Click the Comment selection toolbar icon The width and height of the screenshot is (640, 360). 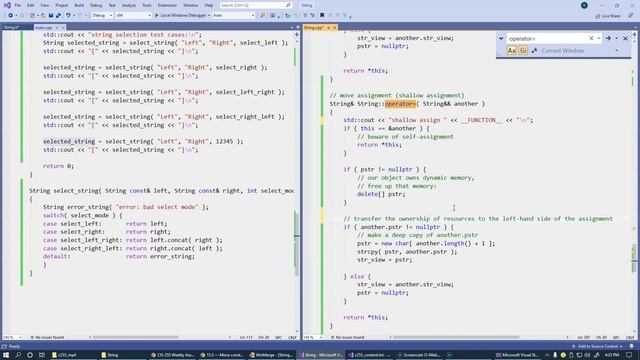(x=305, y=16)
